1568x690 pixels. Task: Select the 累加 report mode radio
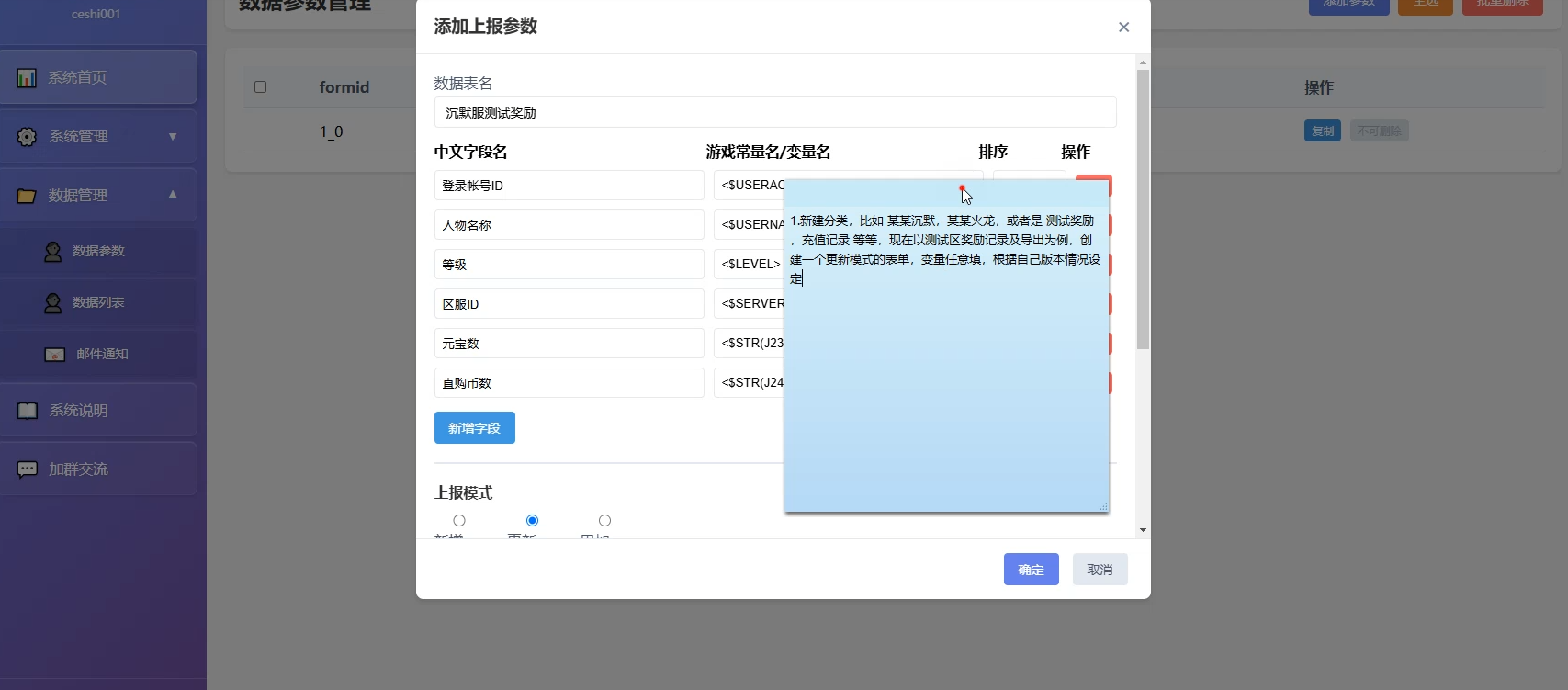pyautogui.click(x=604, y=521)
